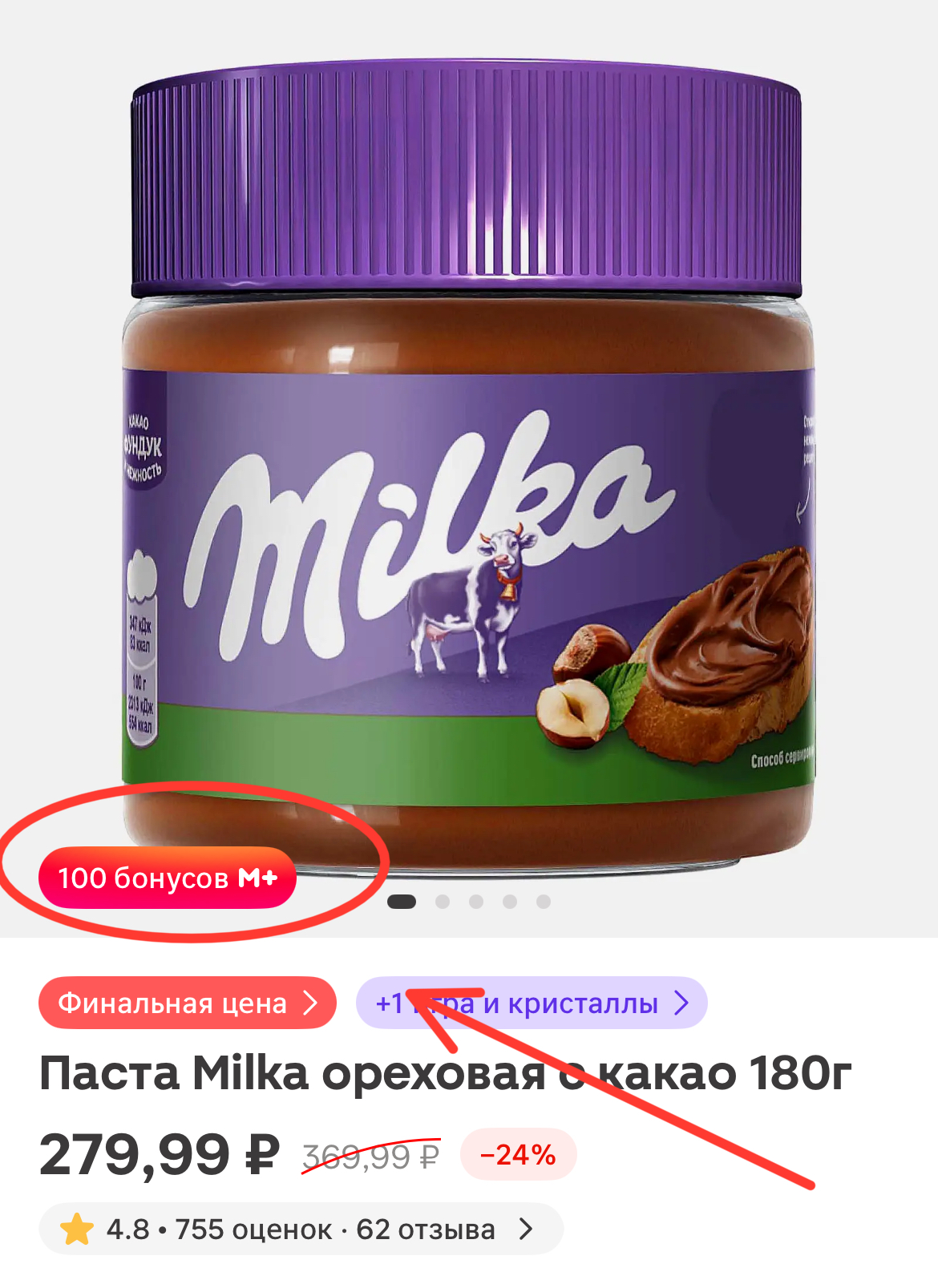Open the Milka jar product photo

pos(468,465)
